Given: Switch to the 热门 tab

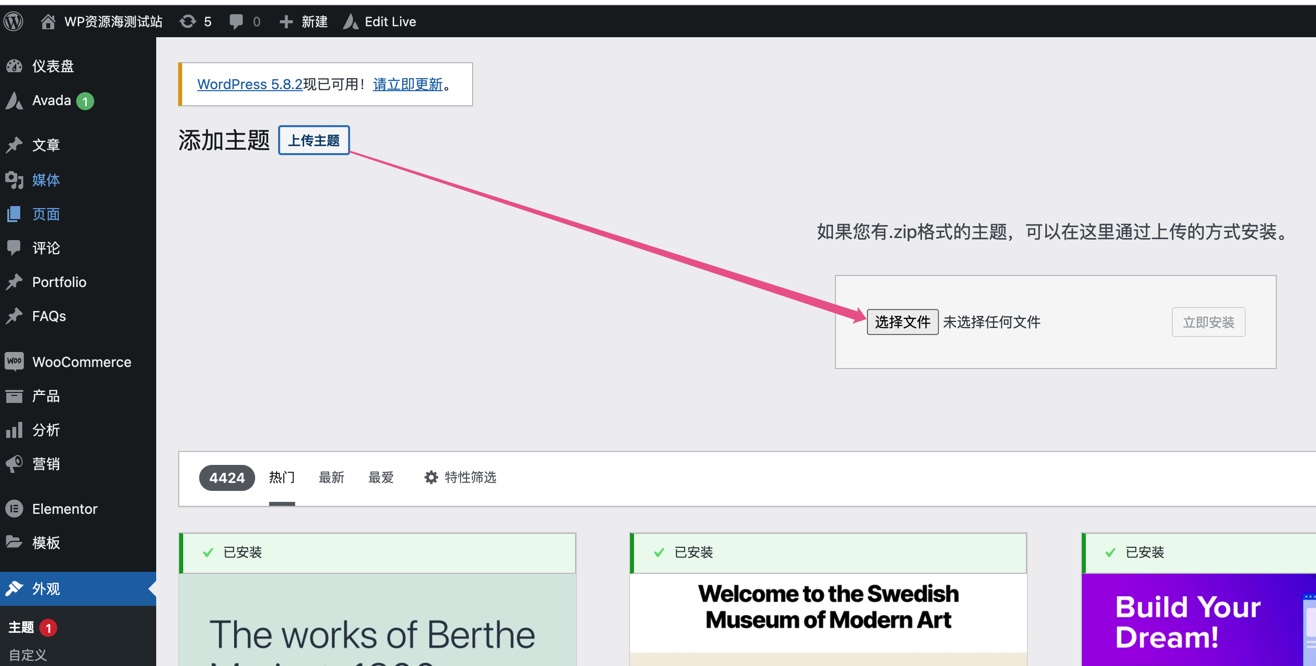Looking at the screenshot, I should [282, 478].
